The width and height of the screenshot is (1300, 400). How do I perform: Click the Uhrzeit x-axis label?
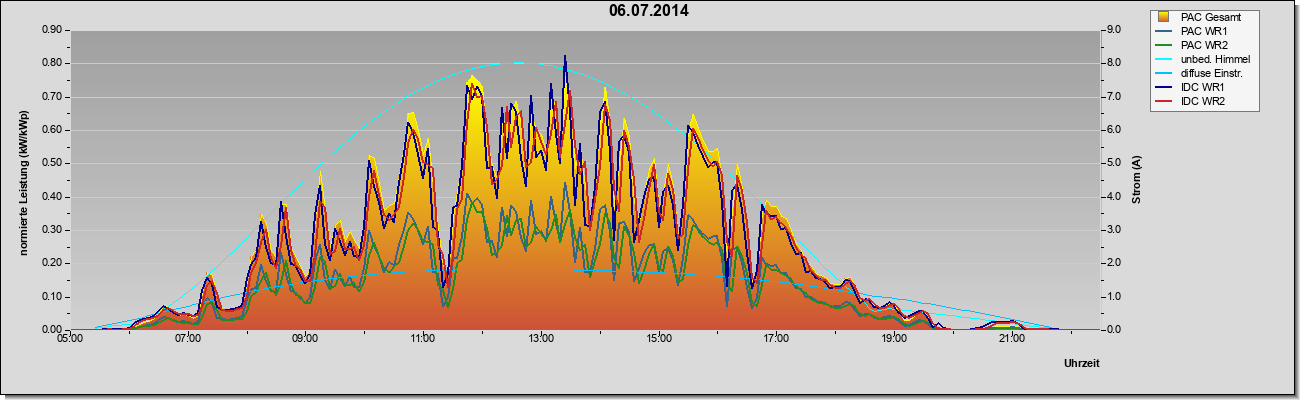coord(1082,364)
